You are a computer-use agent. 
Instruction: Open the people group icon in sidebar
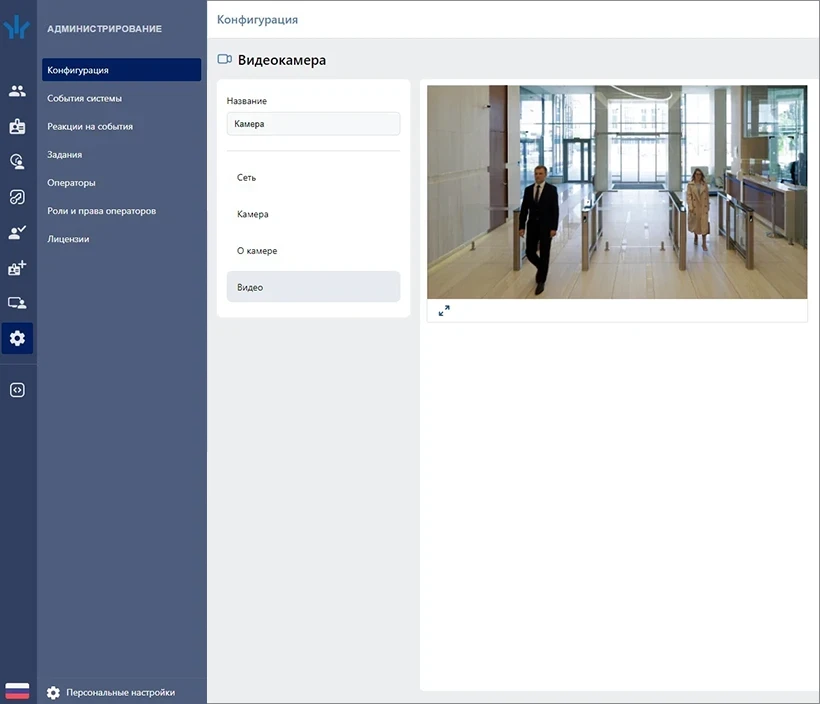click(17, 91)
